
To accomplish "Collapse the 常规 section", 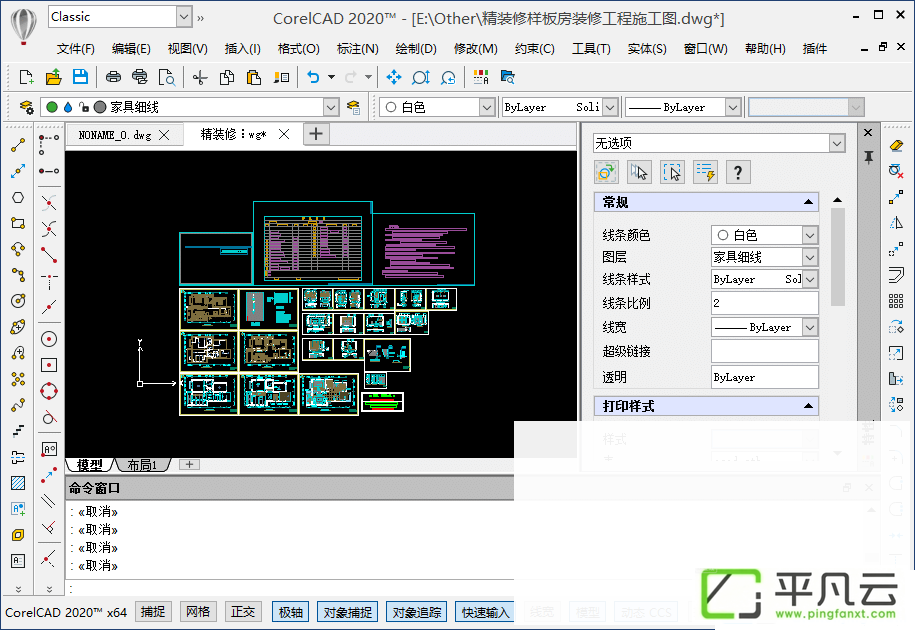I will pyautogui.click(x=808, y=202).
